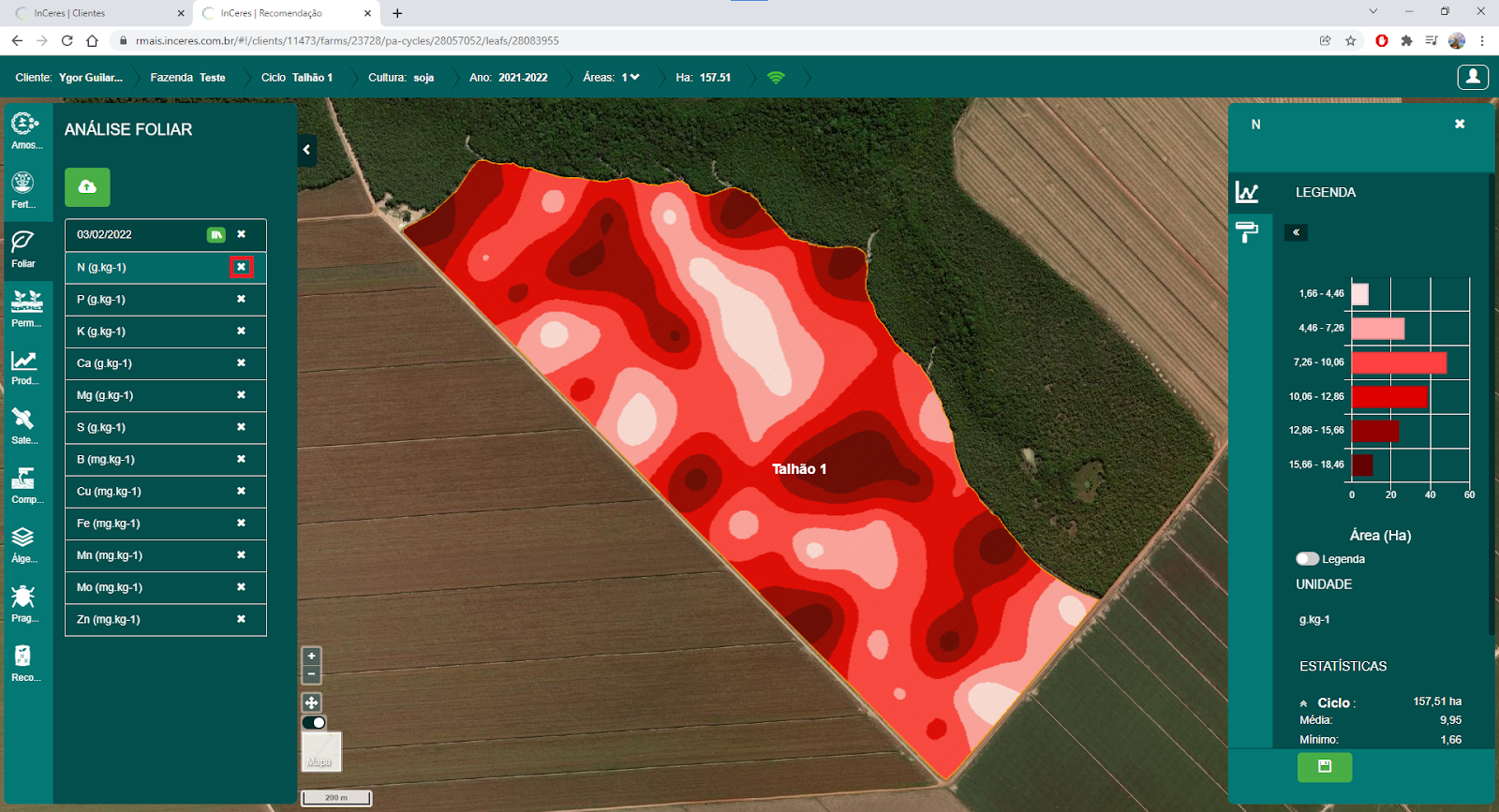The height and width of the screenshot is (812, 1499).
Task: Click the 1,66 - 4,46 legend color bar
Action: point(1360,294)
